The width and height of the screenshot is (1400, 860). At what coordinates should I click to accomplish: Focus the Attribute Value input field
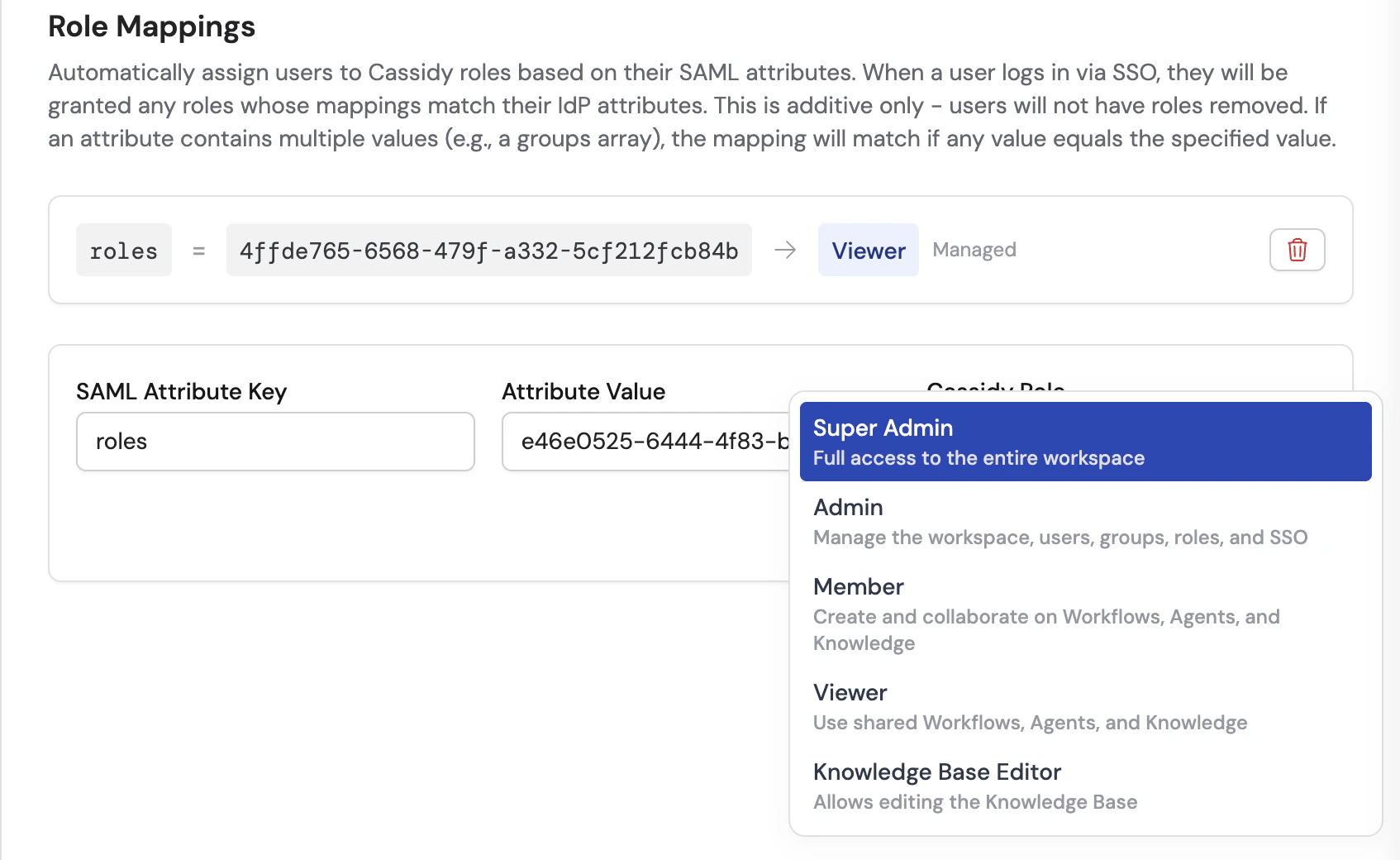coord(645,442)
